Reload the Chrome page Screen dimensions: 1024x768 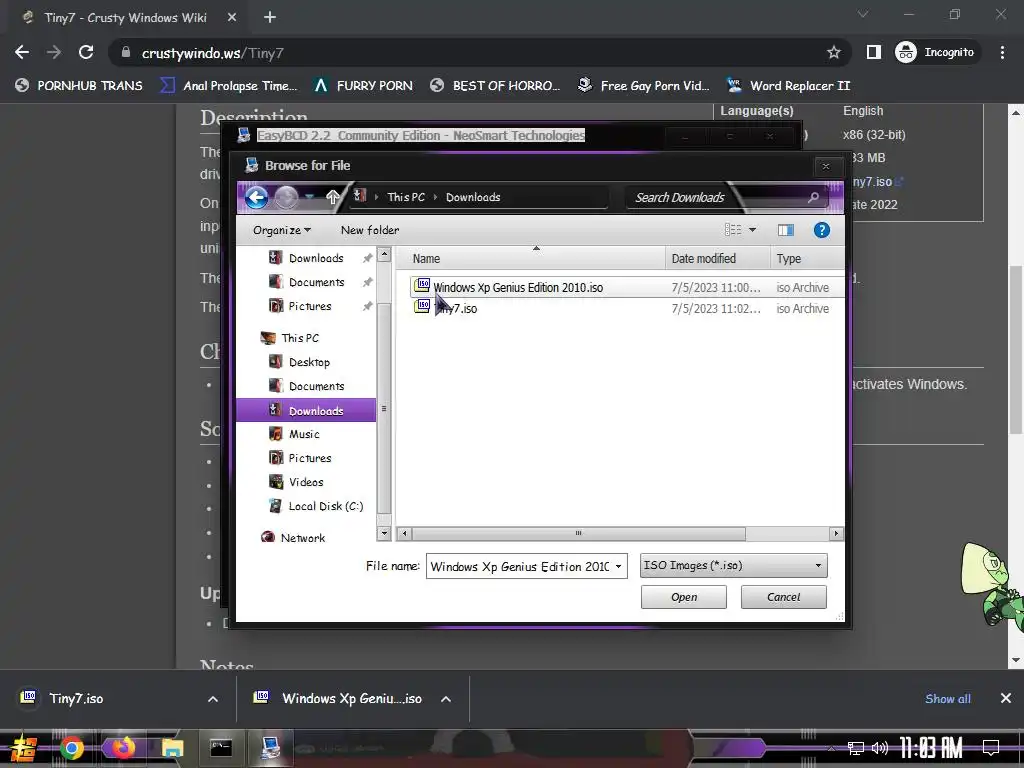pyautogui.click(x=86, y=52)
